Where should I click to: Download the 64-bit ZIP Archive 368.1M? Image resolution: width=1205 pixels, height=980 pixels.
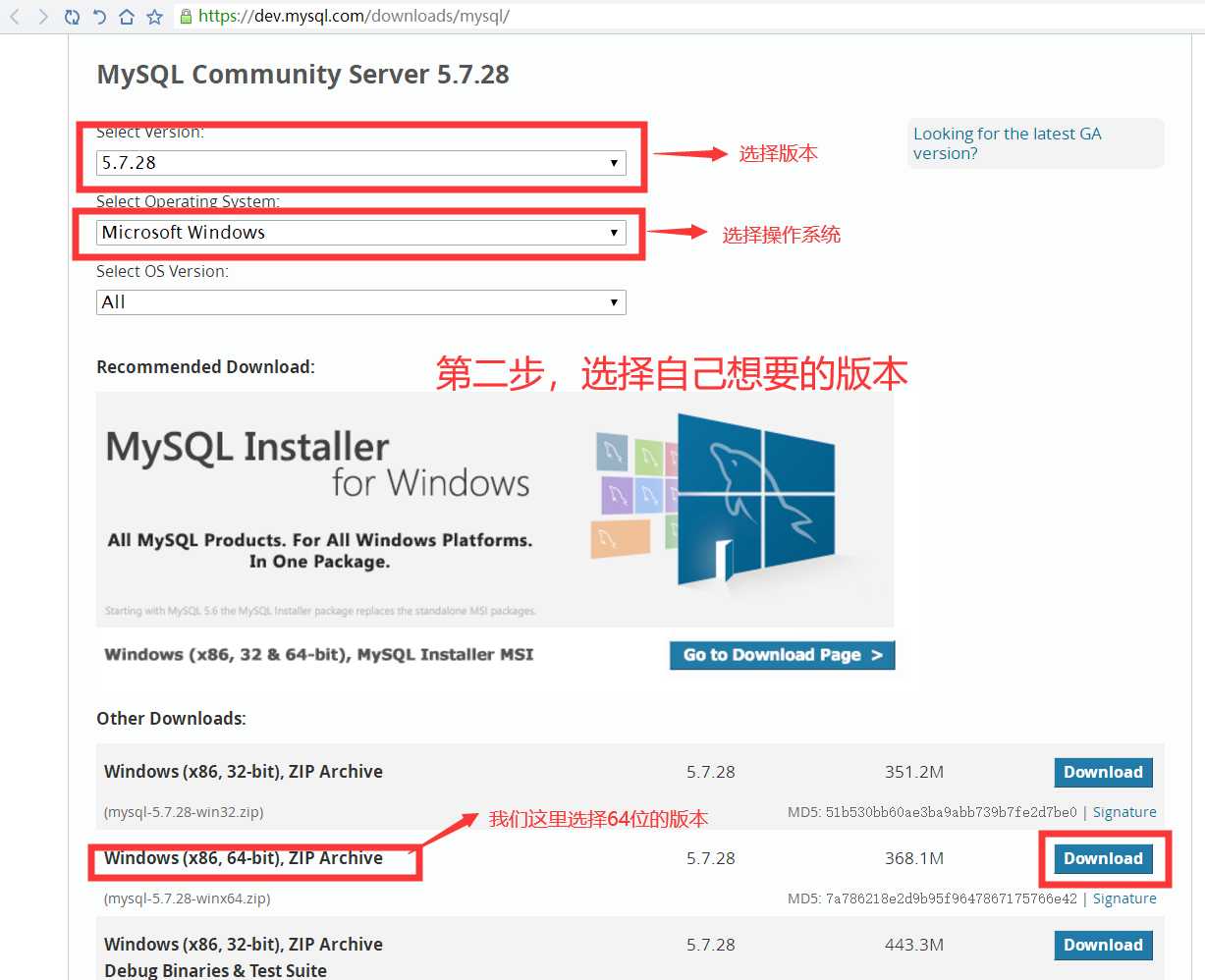tap(1103, 858)
